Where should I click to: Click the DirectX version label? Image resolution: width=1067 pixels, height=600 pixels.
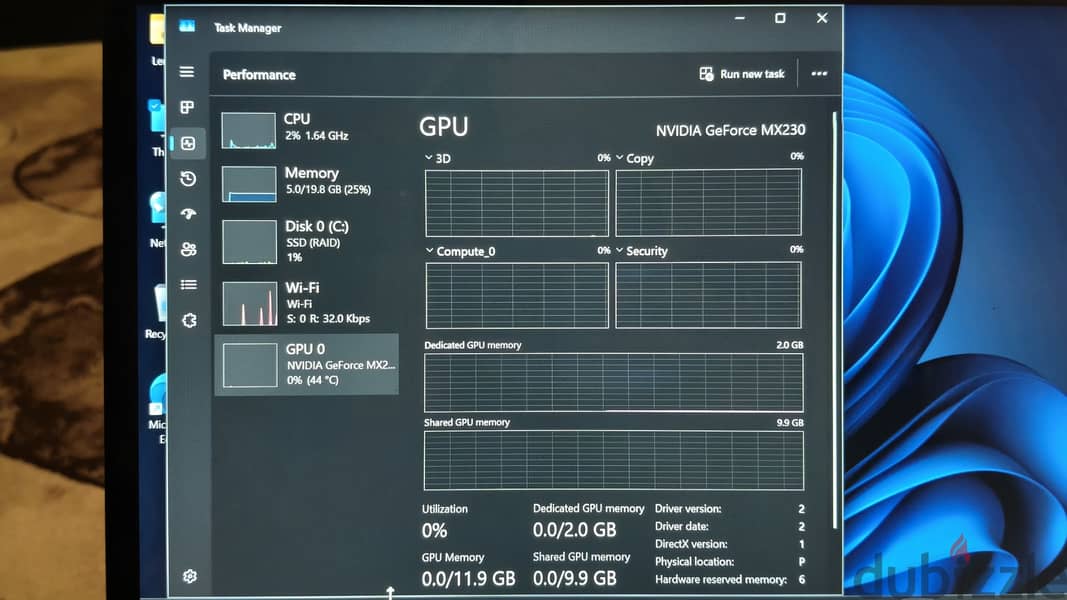pyautogui.click(x=691, y=544)
